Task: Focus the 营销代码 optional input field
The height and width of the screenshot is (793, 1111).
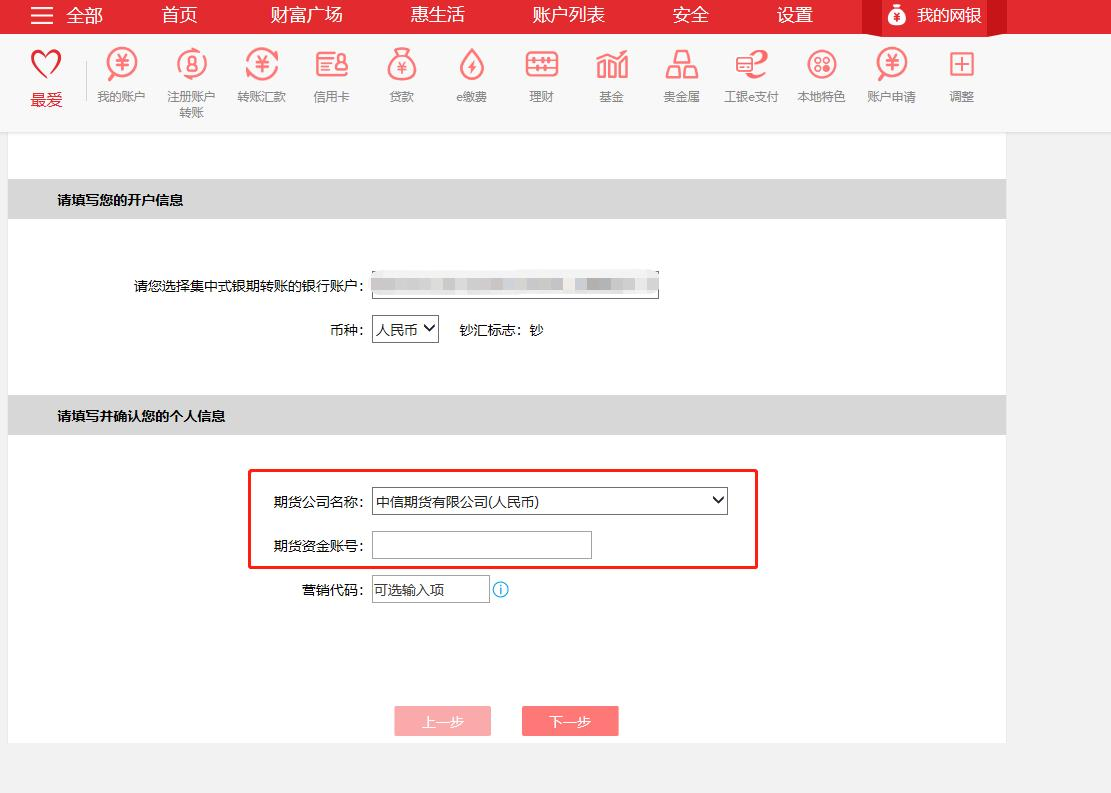Action: [431, 590]
